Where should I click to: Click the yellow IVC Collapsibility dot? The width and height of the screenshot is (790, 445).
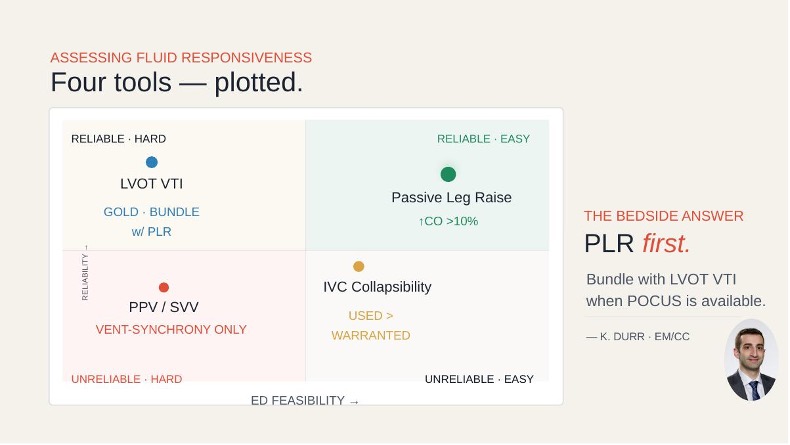click(x=358, y=266)
